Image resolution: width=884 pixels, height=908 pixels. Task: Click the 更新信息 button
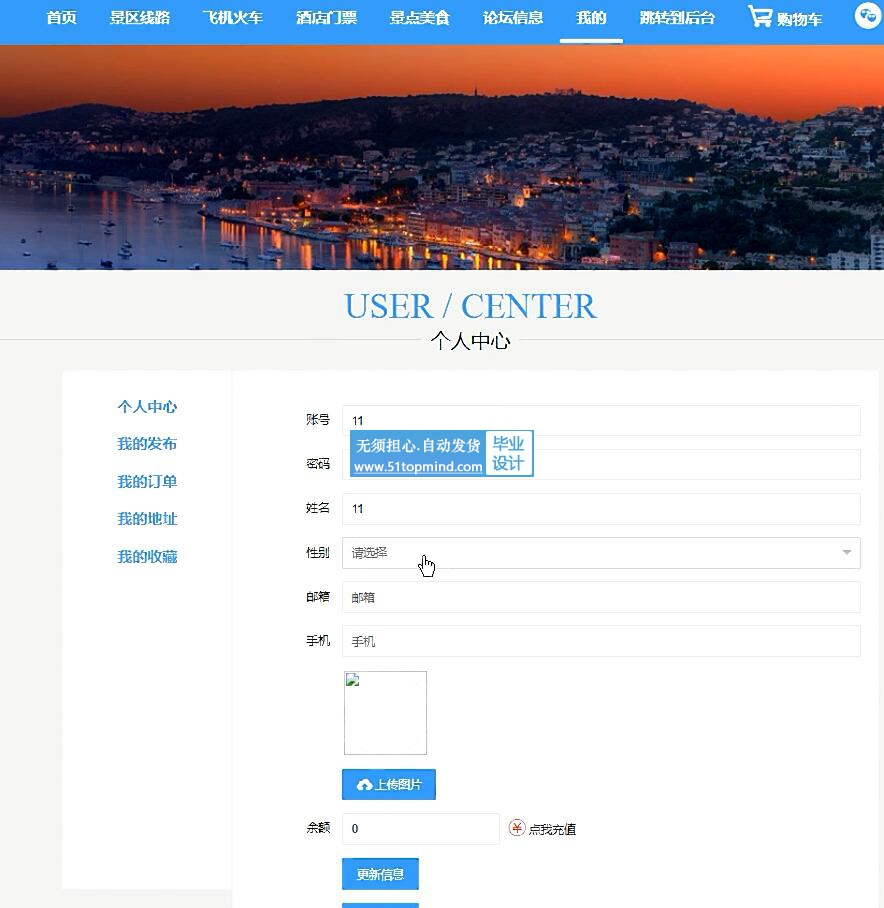coord(380,874)
